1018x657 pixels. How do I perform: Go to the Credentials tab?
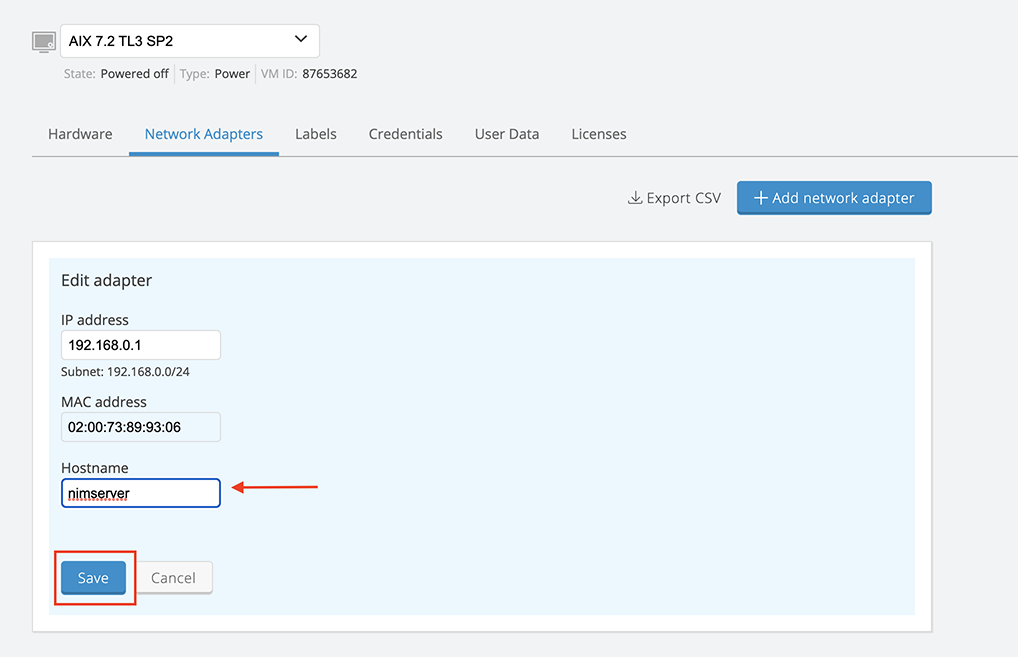[405, 134]
